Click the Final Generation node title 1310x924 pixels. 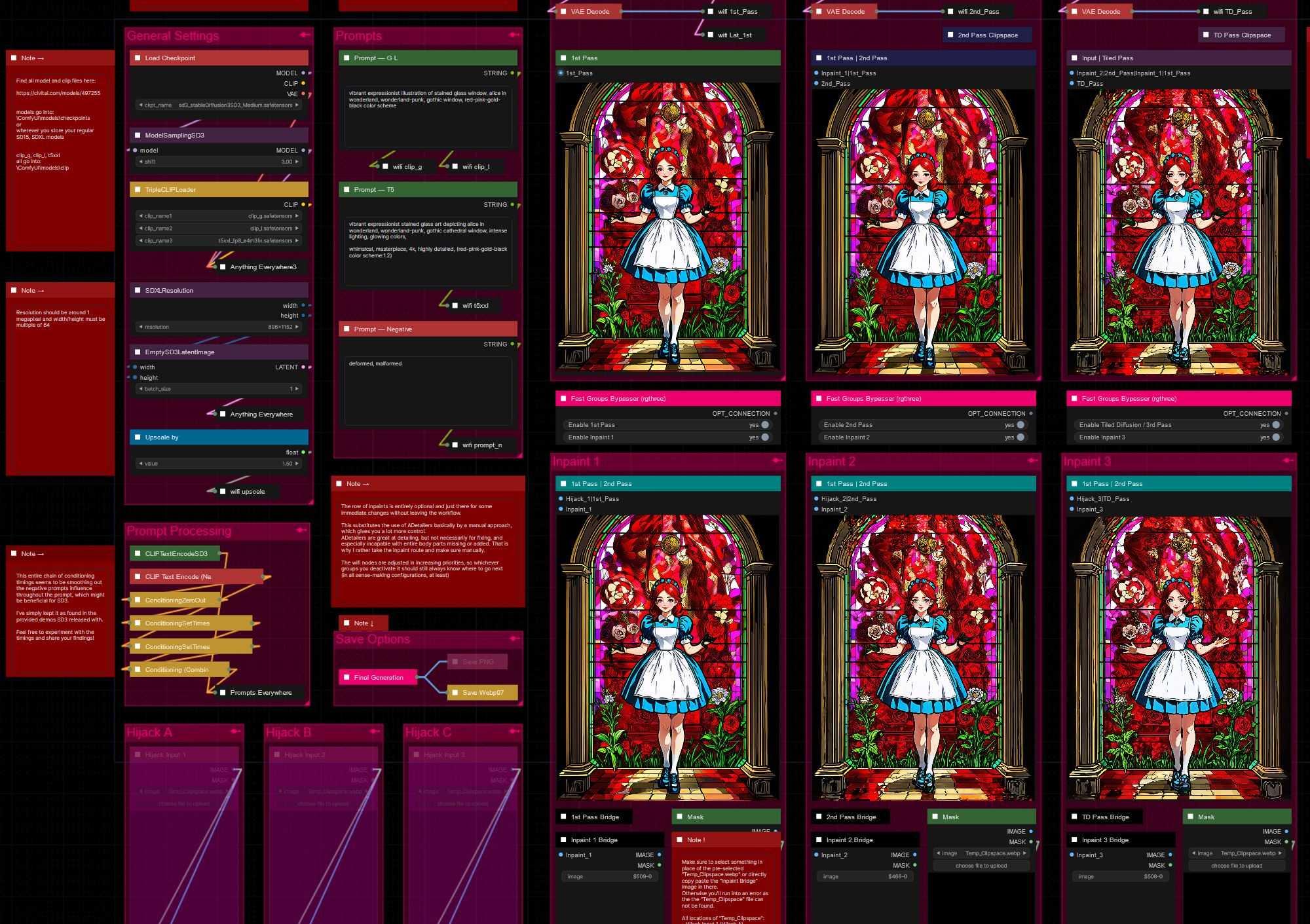tap(379, 678)
